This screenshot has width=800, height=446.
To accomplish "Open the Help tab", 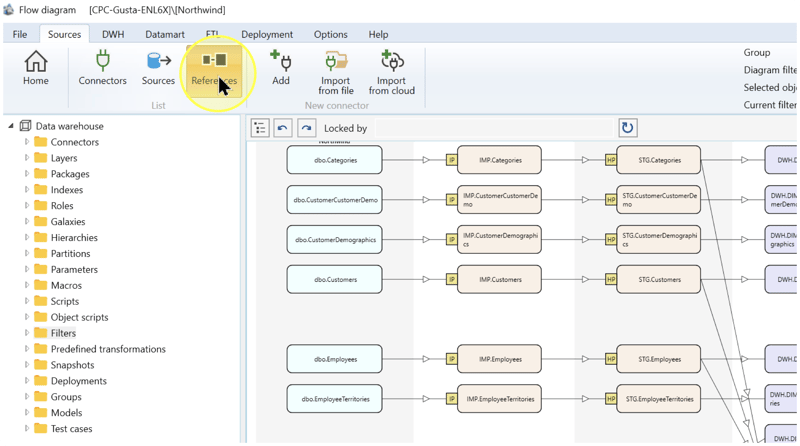I will pyautogui.click(x=378, y=34).
